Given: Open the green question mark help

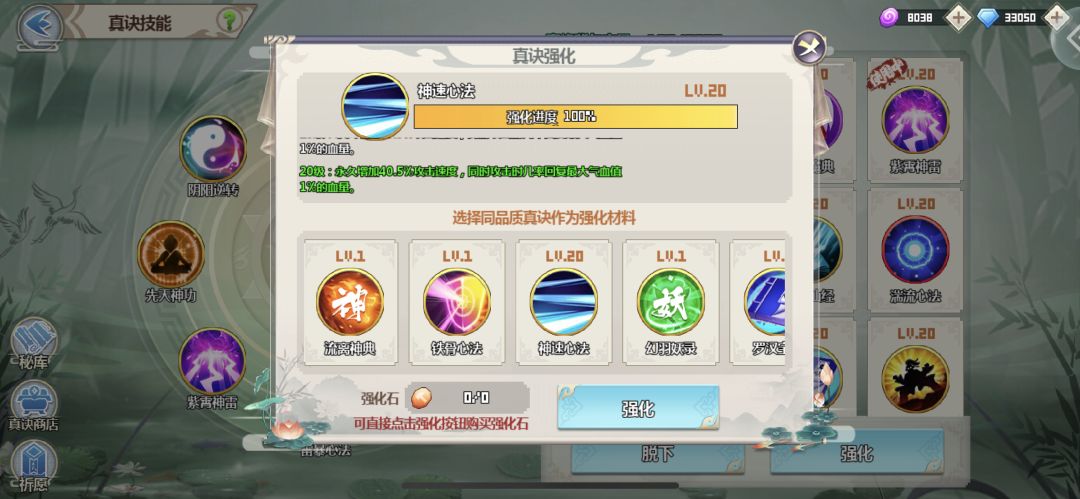Looking at the screenshot, I should click(229, 21).
